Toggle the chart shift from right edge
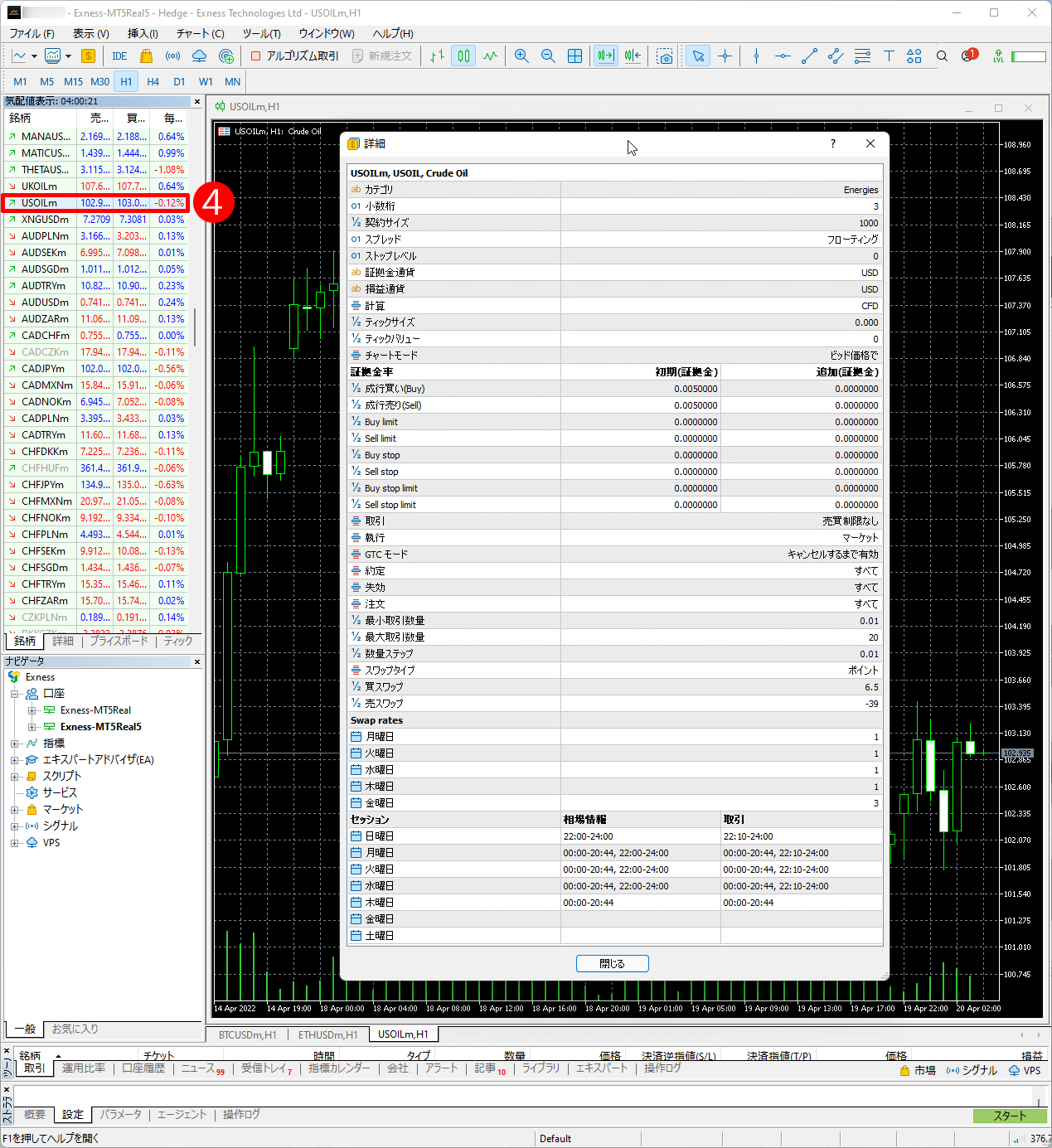 [x=633, y=56]
